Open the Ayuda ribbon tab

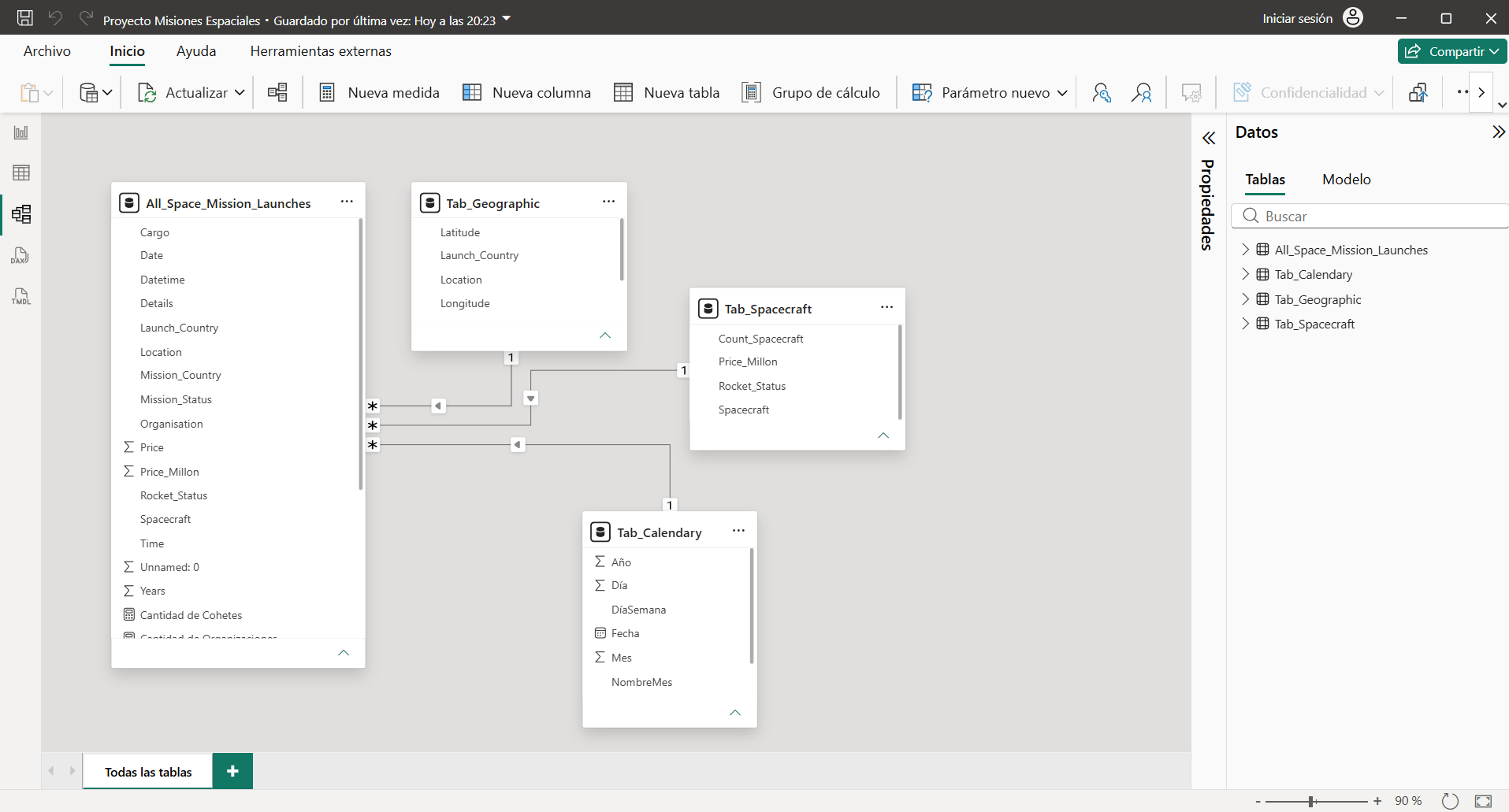click(196, 51)
